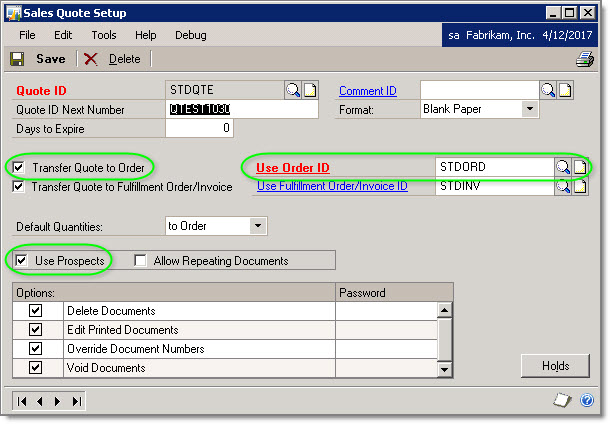Open Fulfillment Order/Invoice ID lookup magnifier
The height and width of the screenshot is (424, 610).
[x=563, y=186]
